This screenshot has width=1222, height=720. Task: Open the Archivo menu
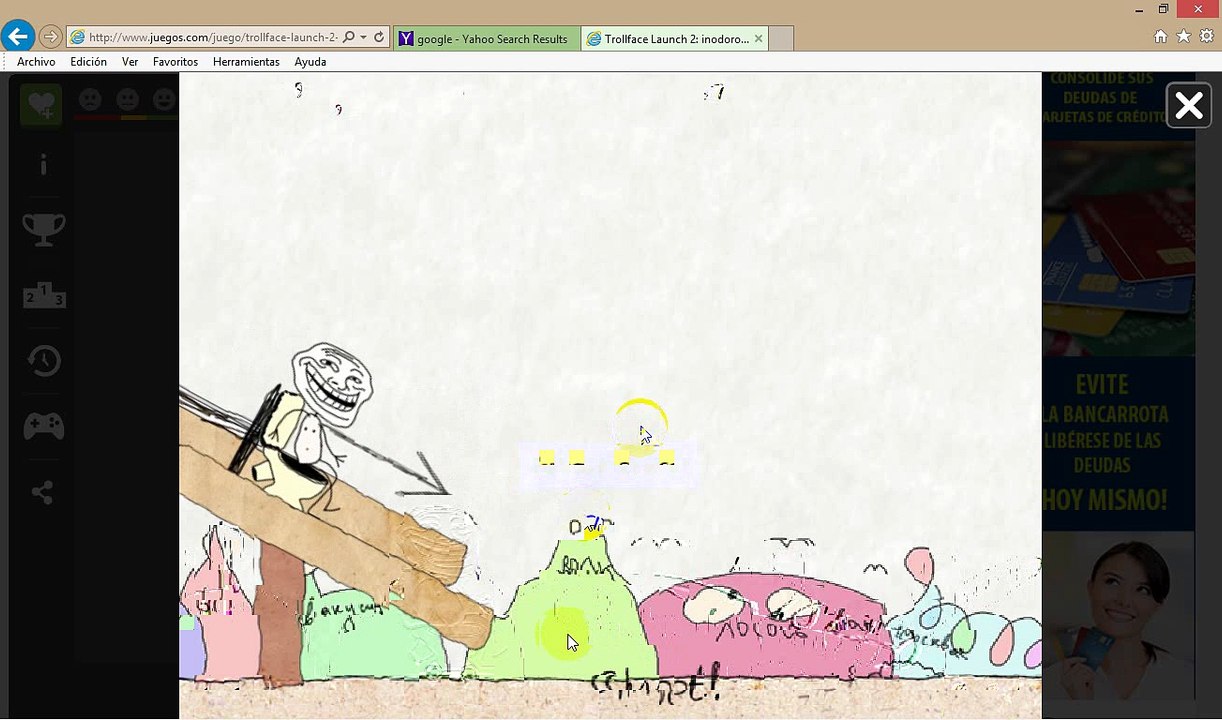pos(36,62)
